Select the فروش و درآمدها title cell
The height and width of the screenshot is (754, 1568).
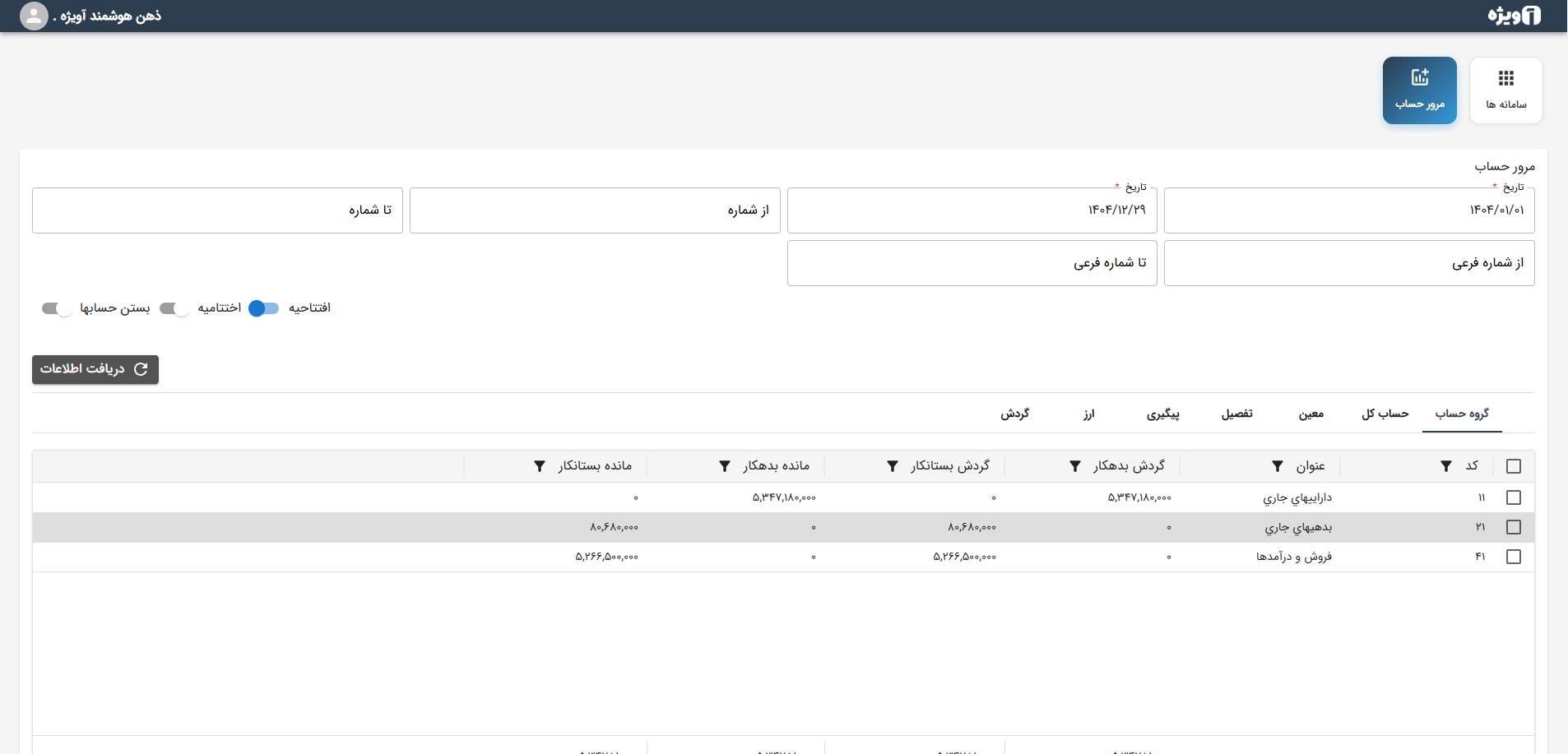1294,557
